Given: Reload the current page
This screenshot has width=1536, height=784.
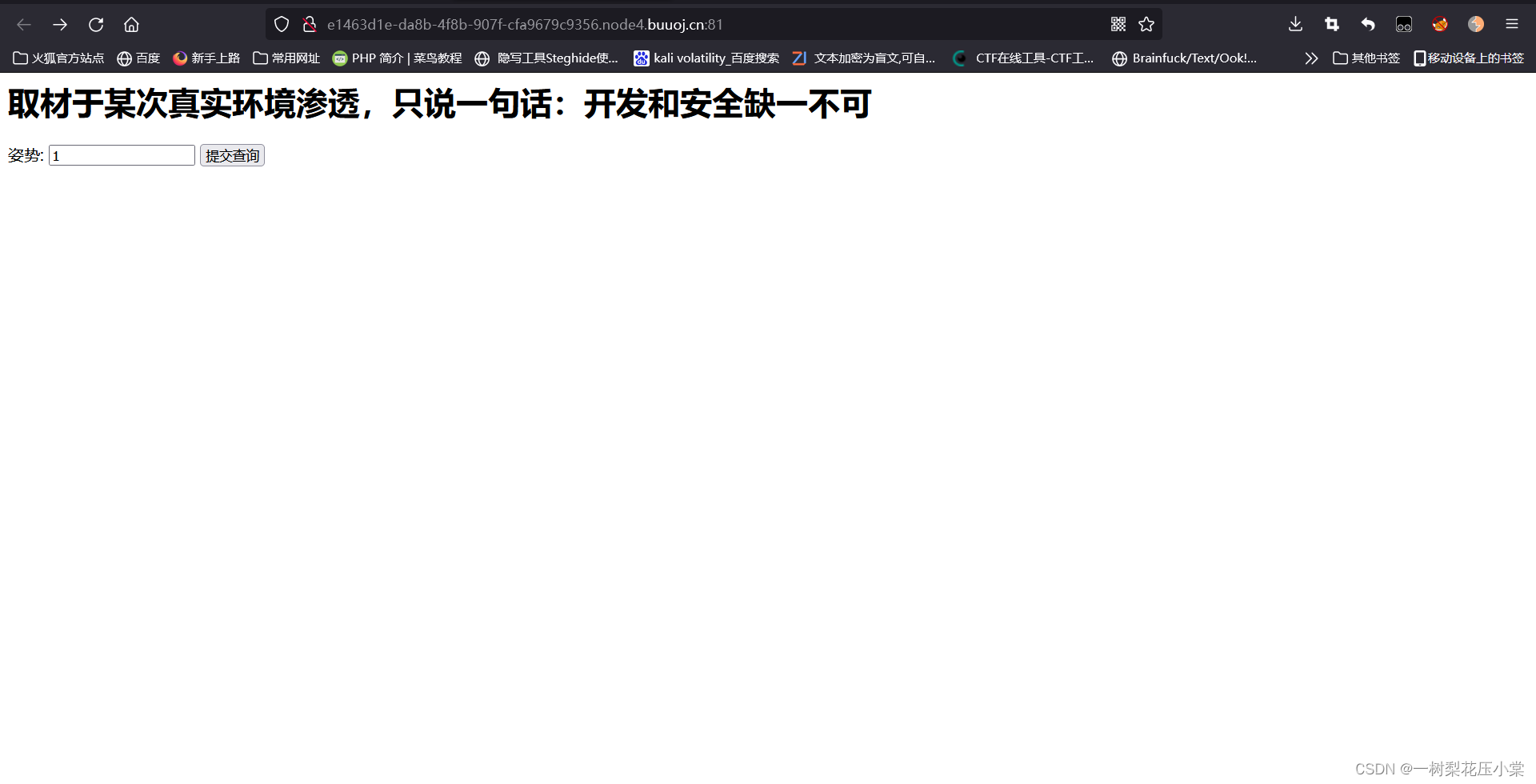Looking at the screenshot, I should click(x=96, y=25).
